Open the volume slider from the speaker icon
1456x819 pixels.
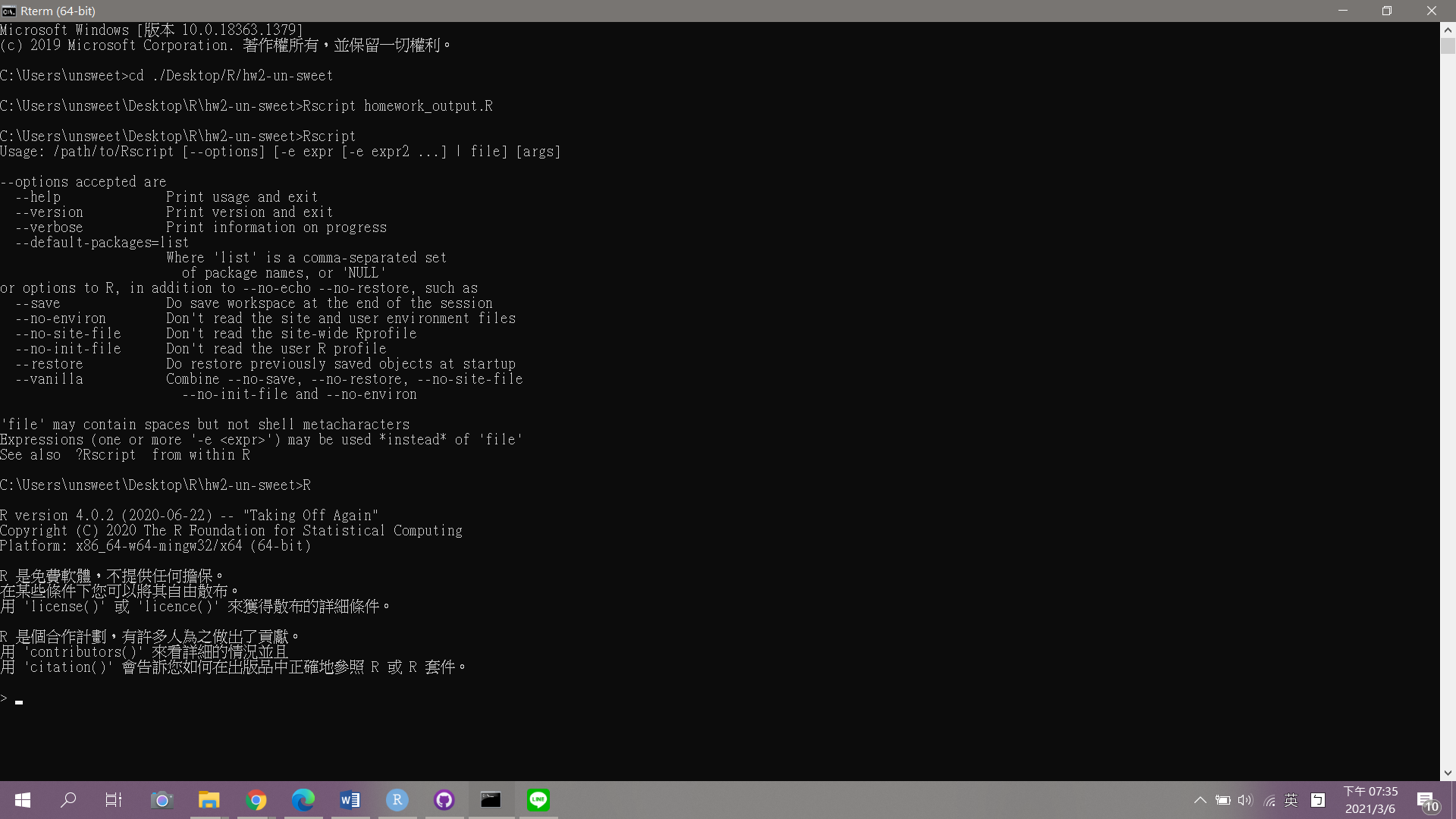pyautogui.click(x=1246, y=800)
